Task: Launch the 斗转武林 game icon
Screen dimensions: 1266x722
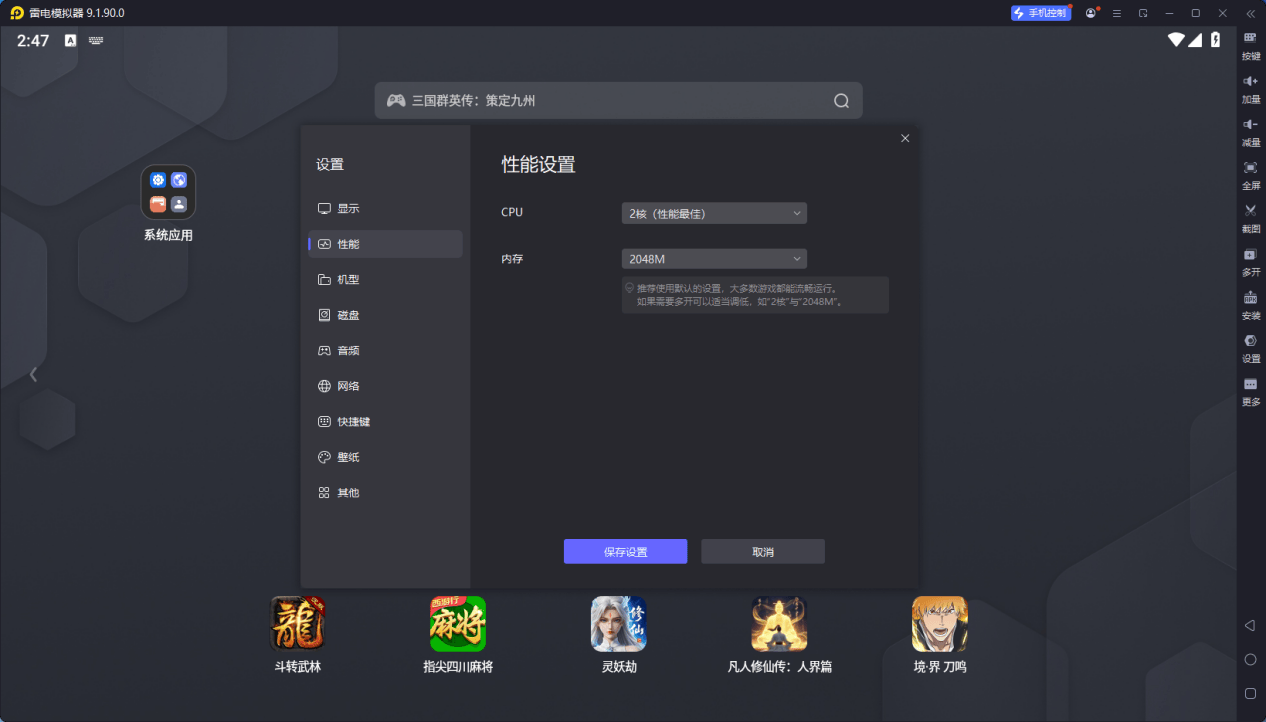Action: pyautogui.click(x=298, y=624)
